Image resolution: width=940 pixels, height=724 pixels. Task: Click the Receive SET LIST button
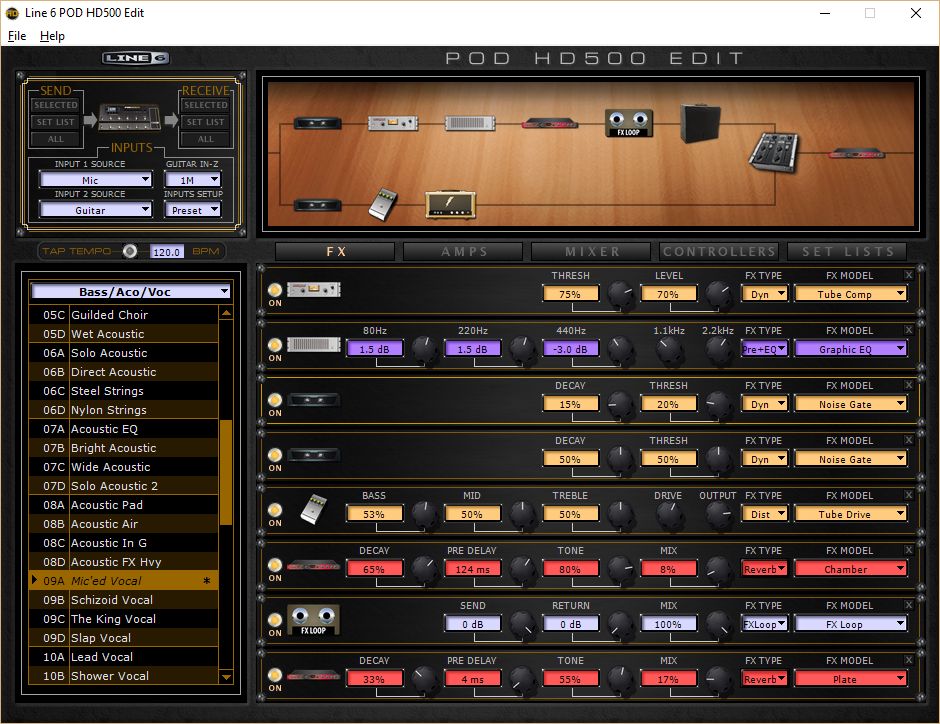point(206,122)
